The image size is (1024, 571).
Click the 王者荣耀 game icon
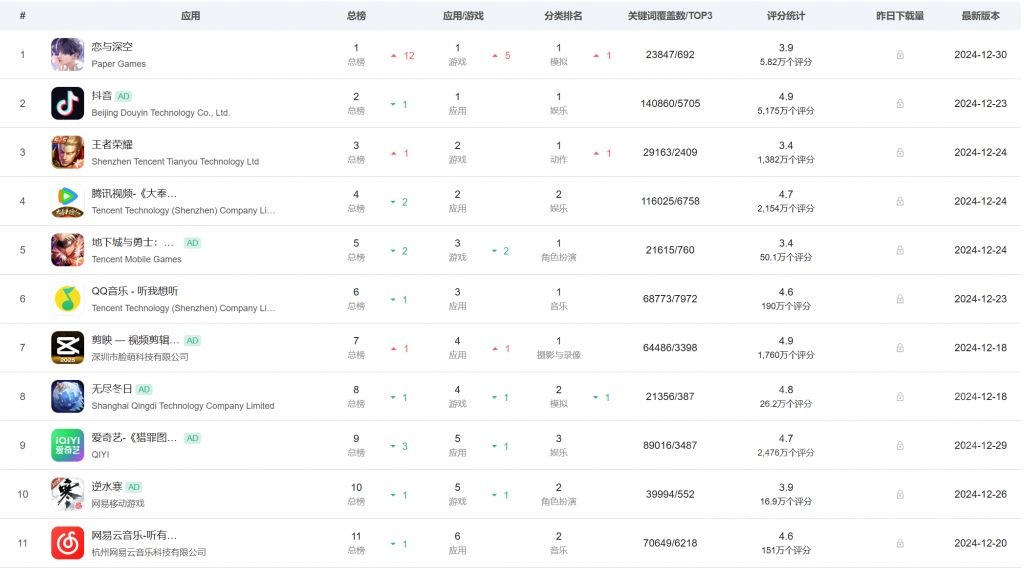tap(67, 153)
